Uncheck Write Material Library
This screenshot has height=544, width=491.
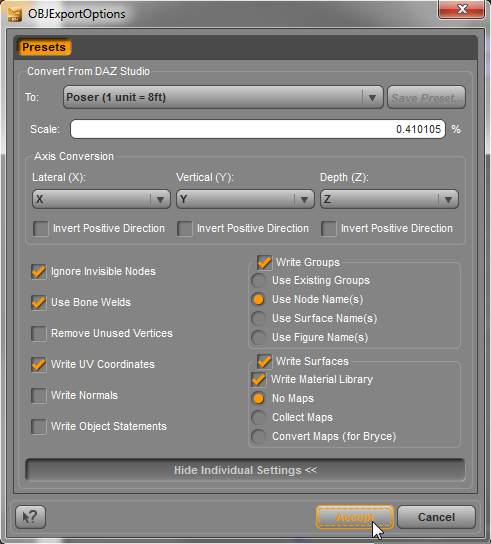[x=259, y=380]
